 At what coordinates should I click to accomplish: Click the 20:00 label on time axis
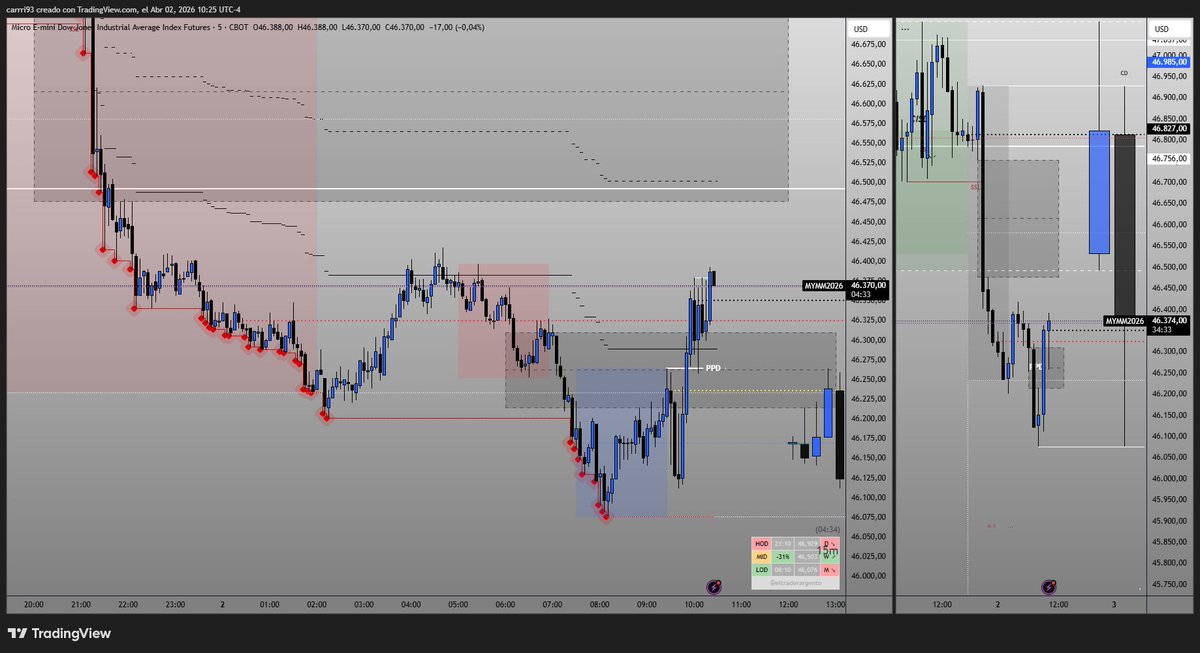point(33,604)
